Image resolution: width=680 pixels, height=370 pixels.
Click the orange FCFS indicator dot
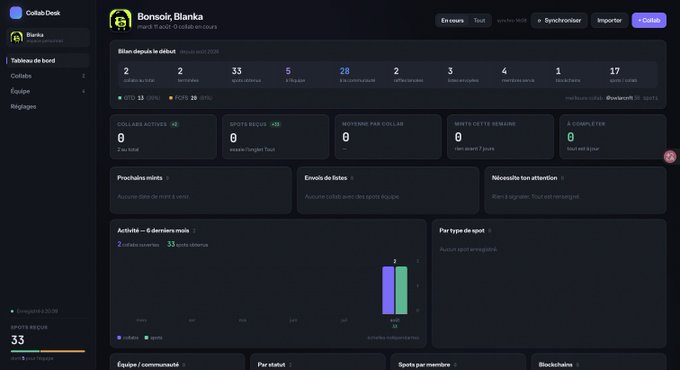pyautogui.click(x=171, y=98)
